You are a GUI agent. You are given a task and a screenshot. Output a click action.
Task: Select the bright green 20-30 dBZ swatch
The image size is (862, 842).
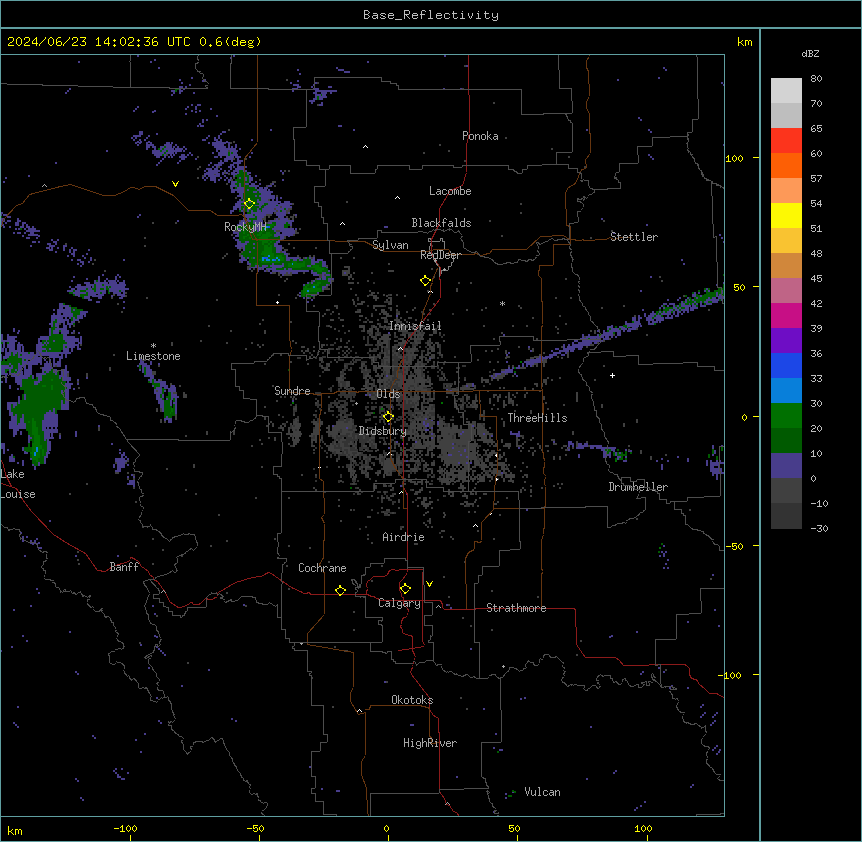(786, 416)
